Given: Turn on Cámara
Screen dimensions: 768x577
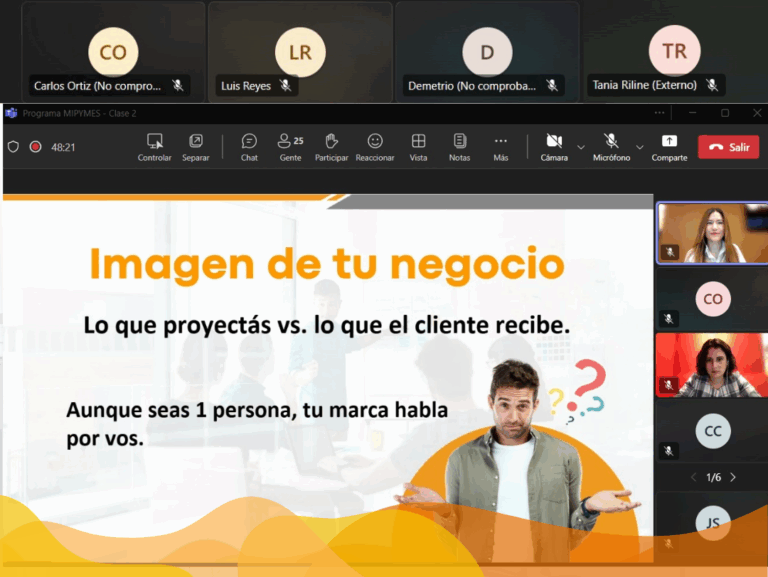Looking at the screenshot, I should pyautogui.click(x=554, y=147).
